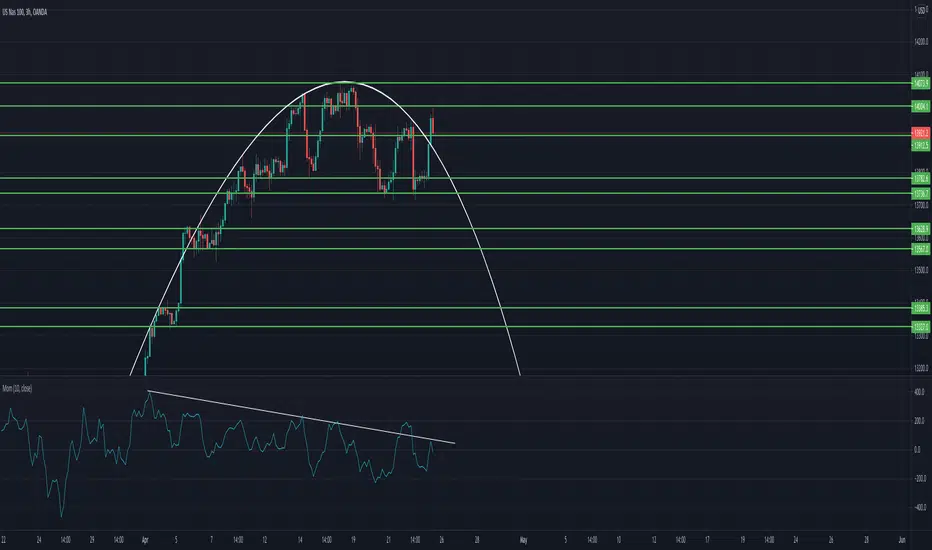Click the Jun label on time axis

[x=902, y=540]
